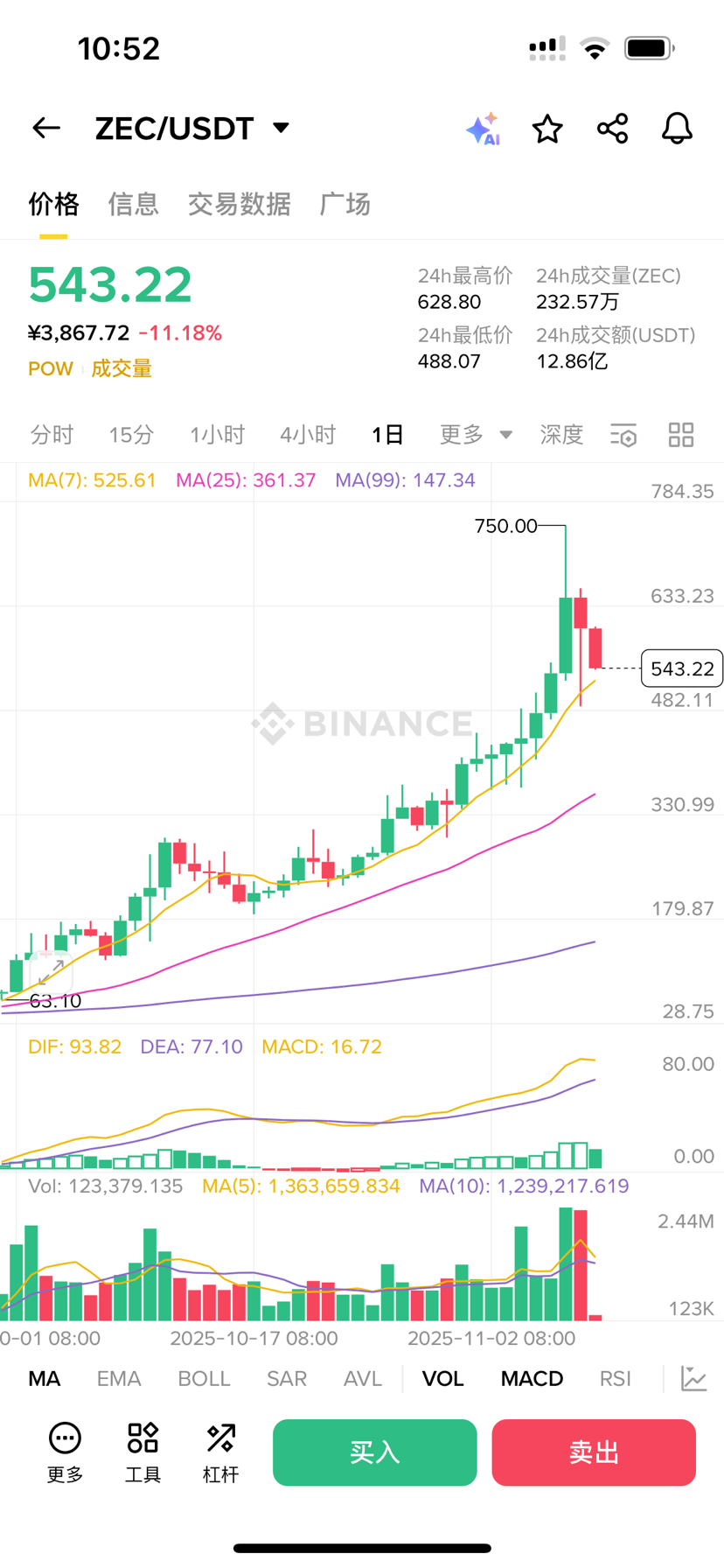Expand chart to fullscreen arrows icon
This screenshot has width=724, height=1568.
point(51,970)
